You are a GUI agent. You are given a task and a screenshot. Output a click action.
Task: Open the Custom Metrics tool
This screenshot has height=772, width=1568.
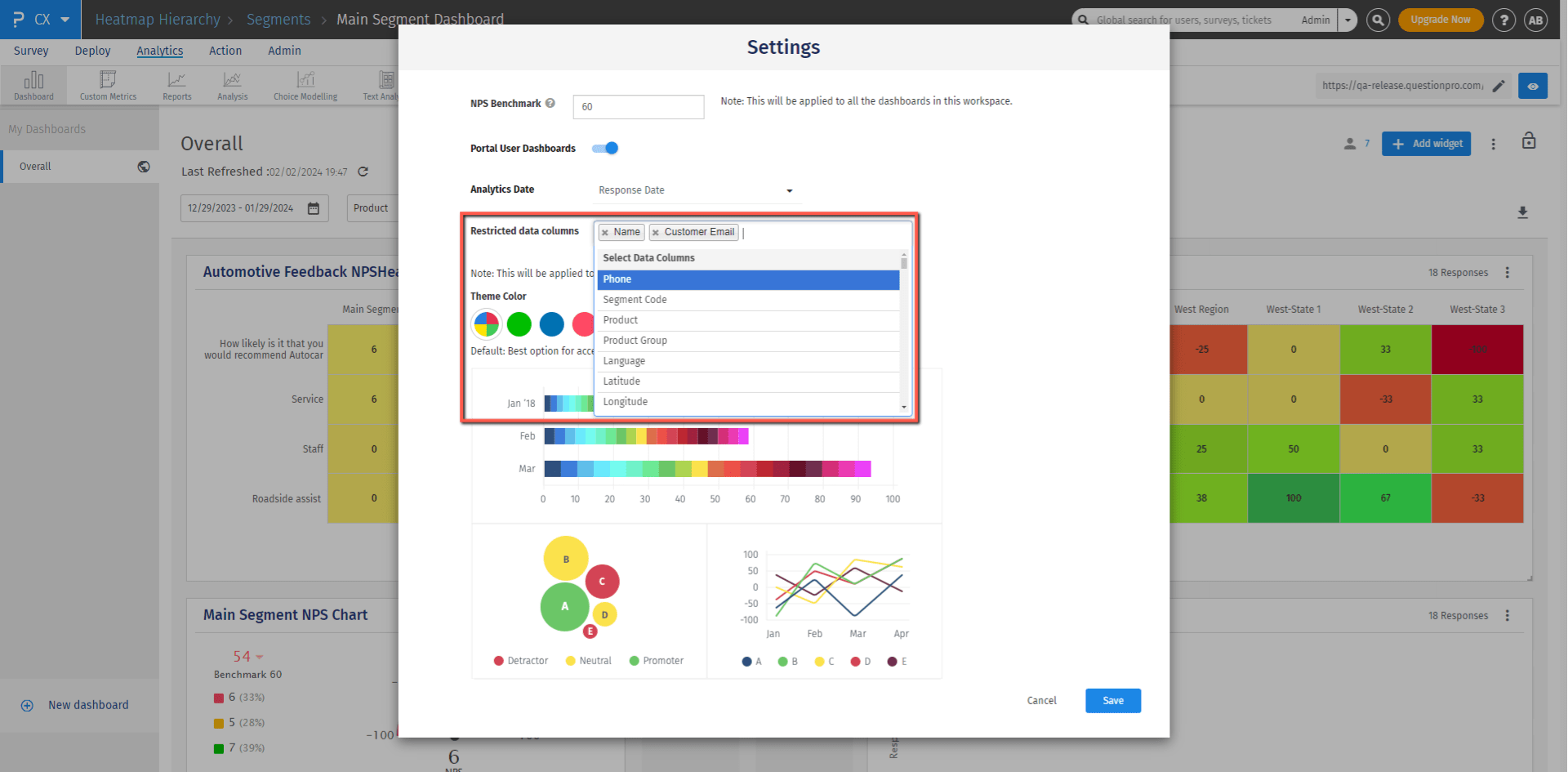(x=107, y=84)
